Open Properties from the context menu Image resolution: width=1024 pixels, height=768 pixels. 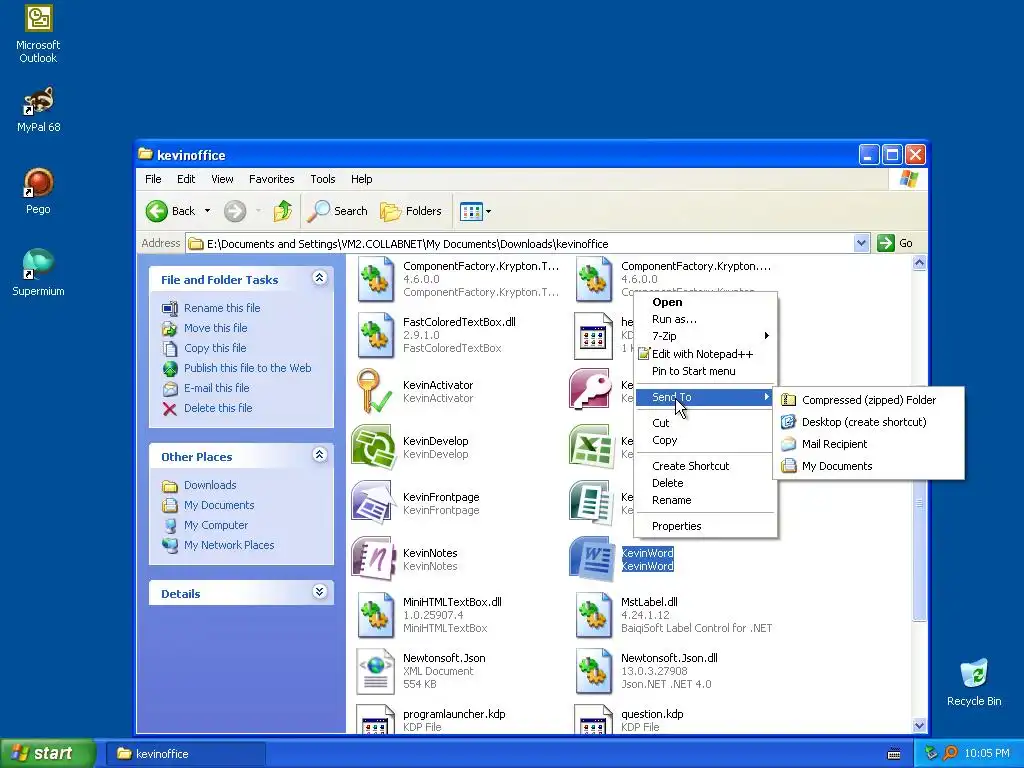pyautogui.click(x=706, y=526)
